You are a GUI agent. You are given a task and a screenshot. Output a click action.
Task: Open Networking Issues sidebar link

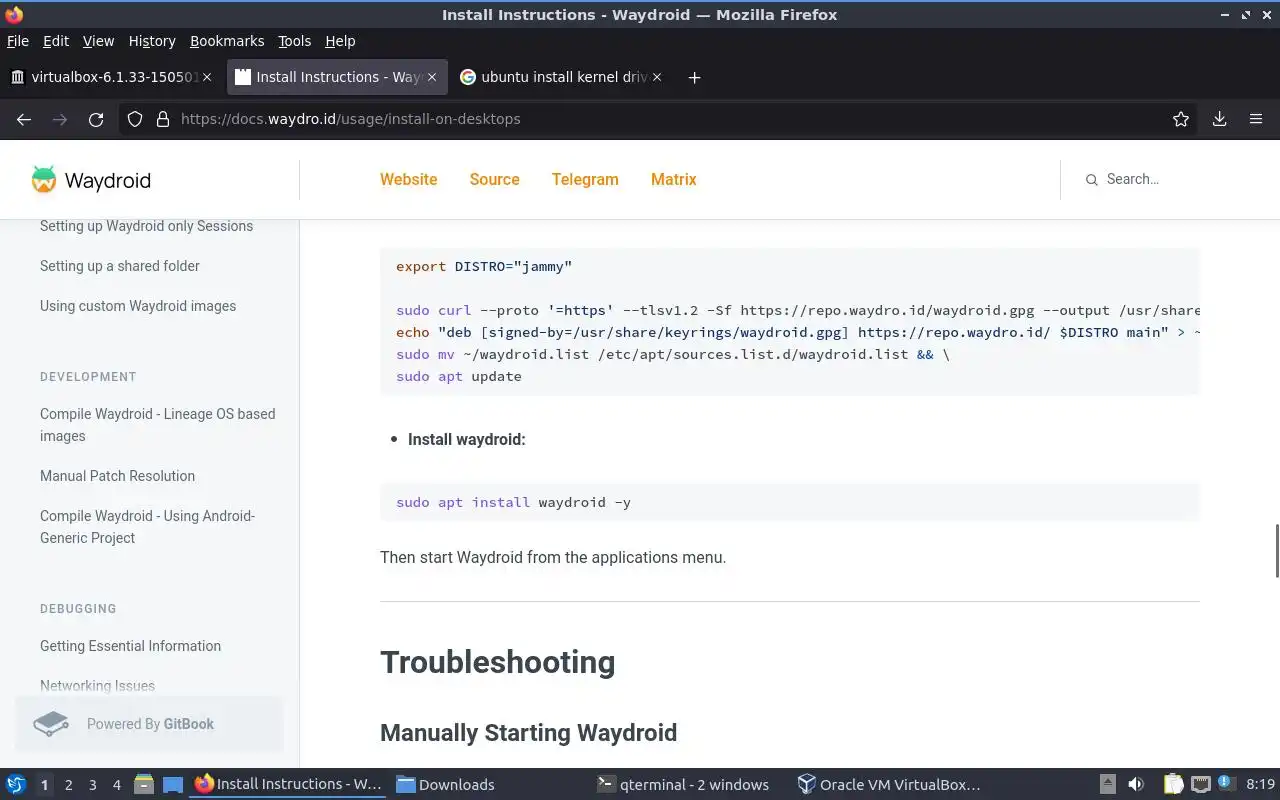(x=97, y=686)
